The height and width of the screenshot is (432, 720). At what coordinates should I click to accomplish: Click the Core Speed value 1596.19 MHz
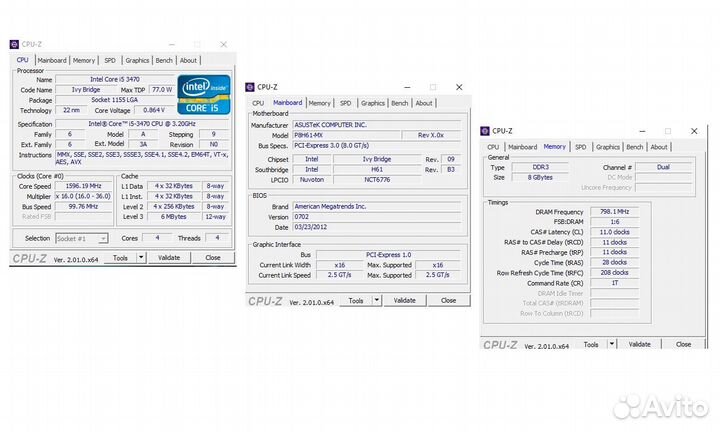[x=84, y=186]
